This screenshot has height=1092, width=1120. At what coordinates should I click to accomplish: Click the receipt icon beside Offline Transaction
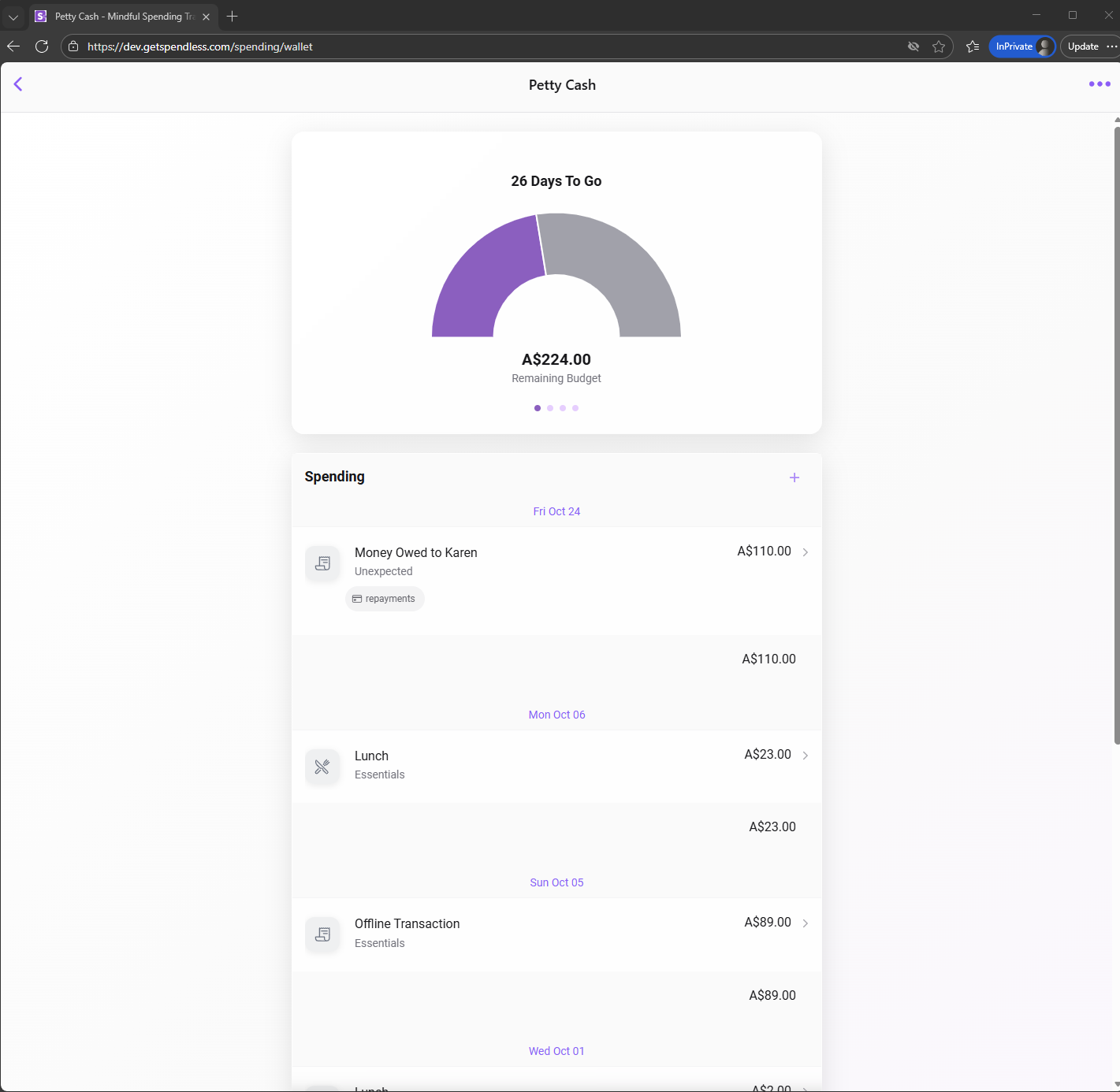[x=323, y=934]
